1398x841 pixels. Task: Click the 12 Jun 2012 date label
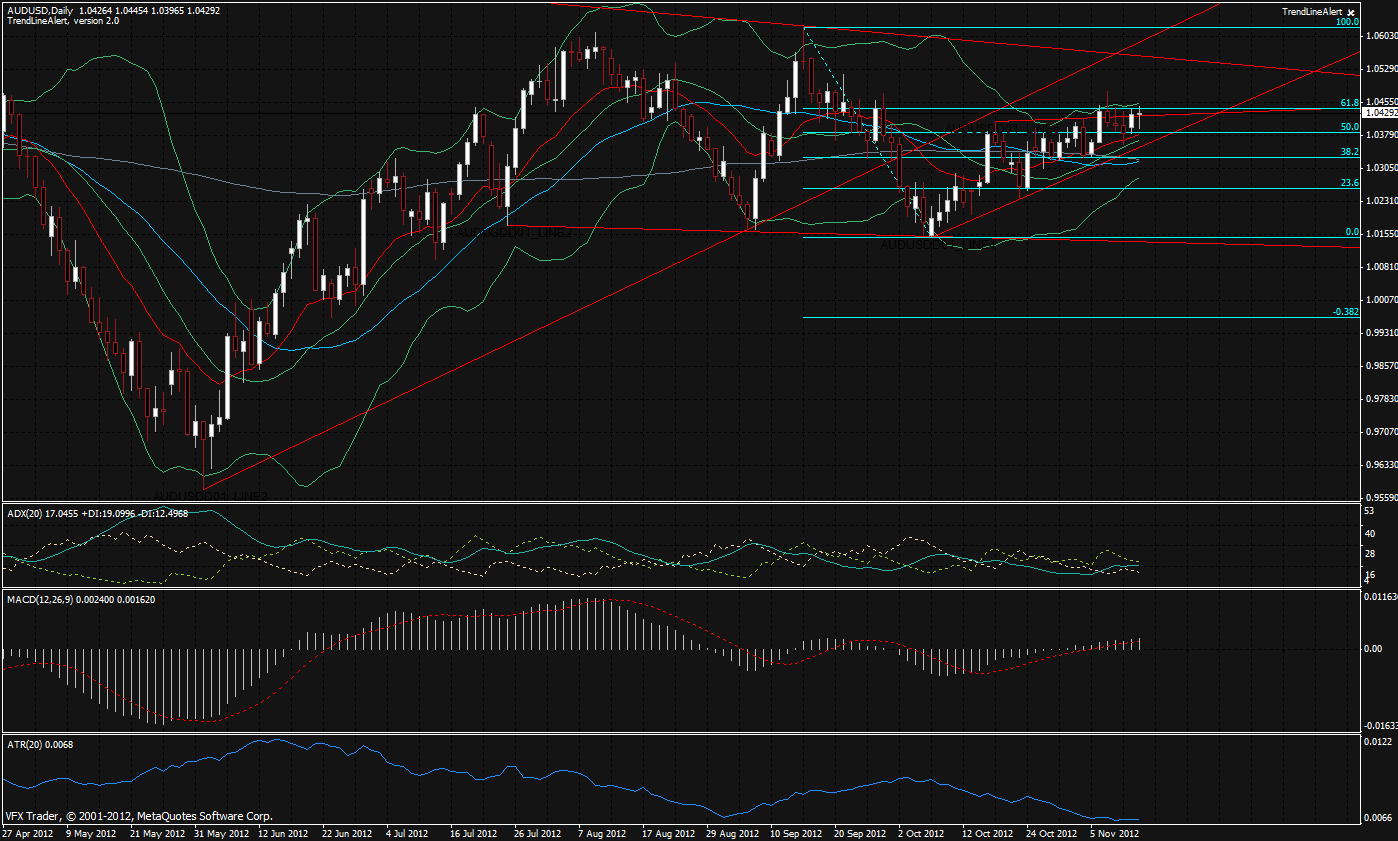pyautogui.click(x=283, y=832)
